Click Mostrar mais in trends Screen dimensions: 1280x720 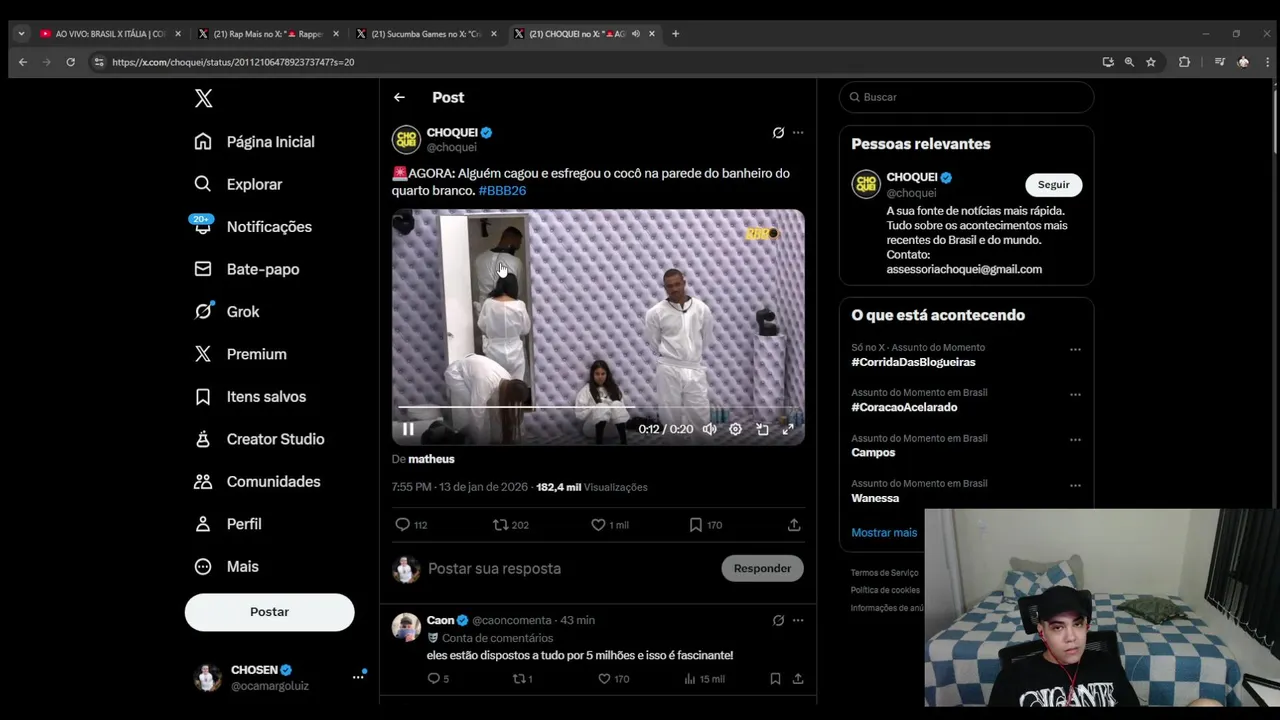884,533
